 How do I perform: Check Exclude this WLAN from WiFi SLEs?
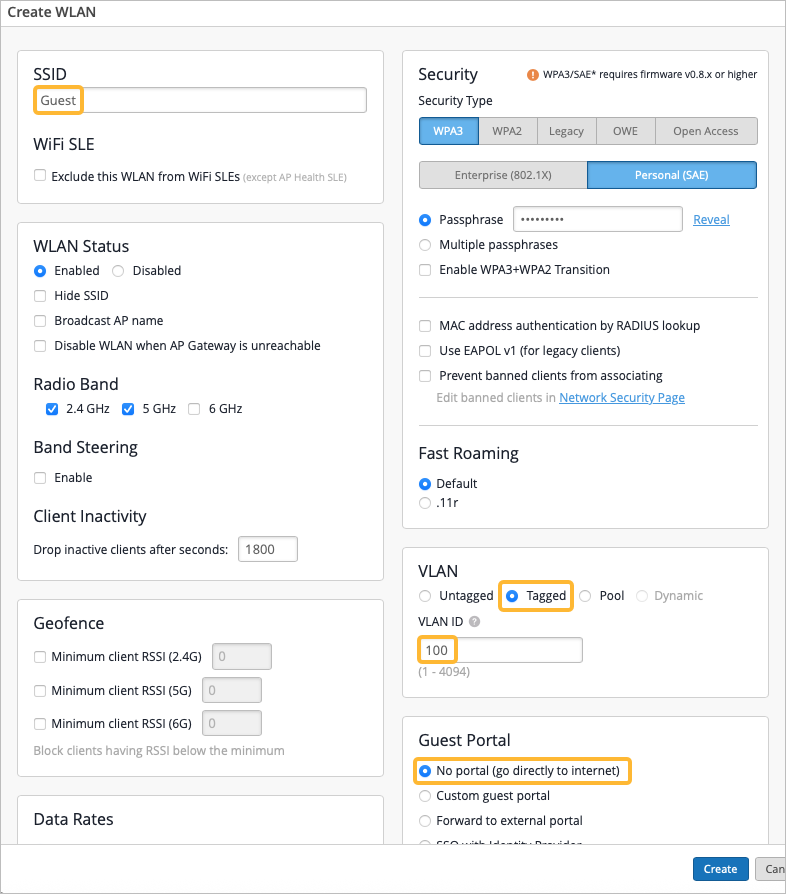40,176
